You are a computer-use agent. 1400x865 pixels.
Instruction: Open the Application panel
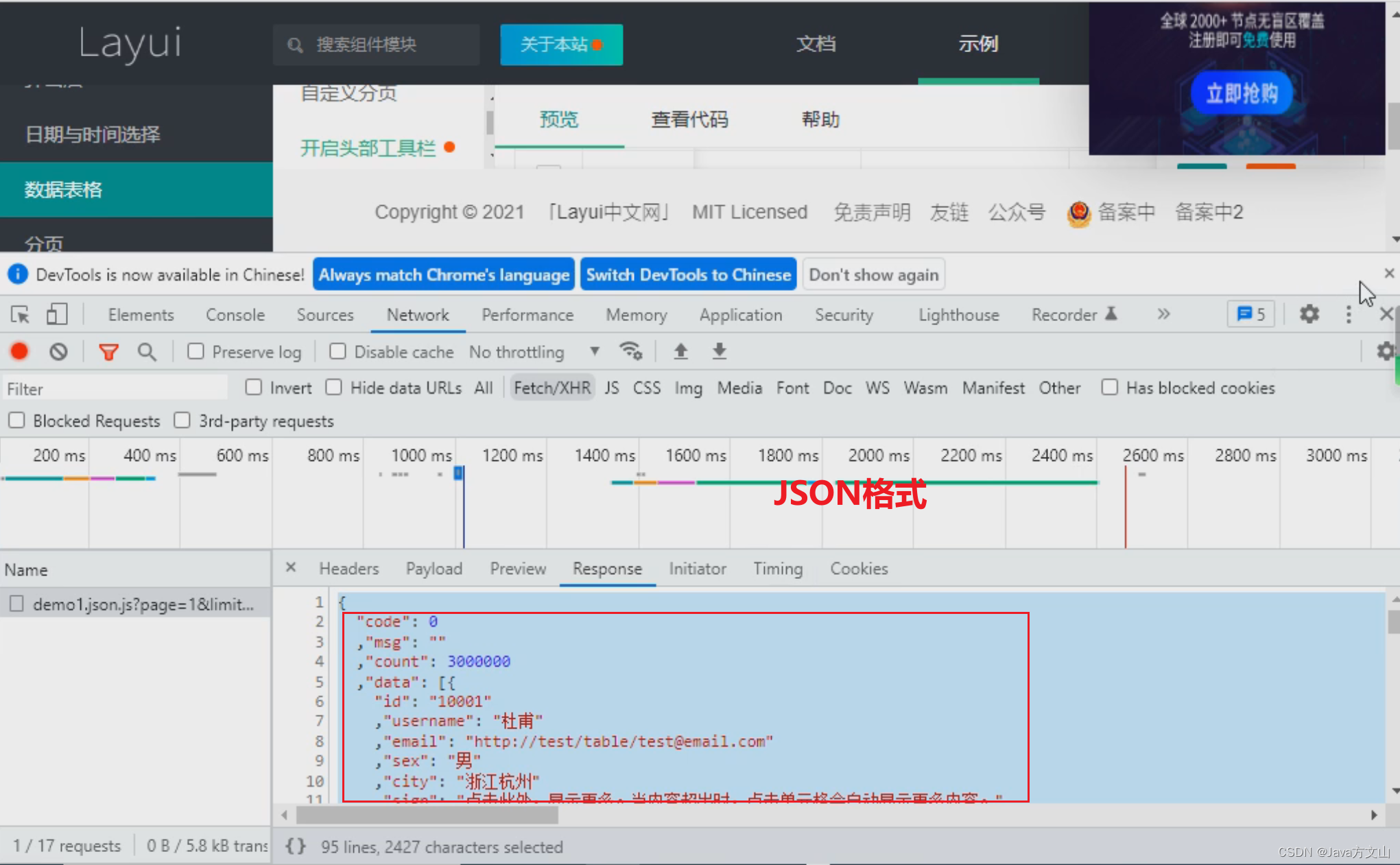click(x=741, y=315)
